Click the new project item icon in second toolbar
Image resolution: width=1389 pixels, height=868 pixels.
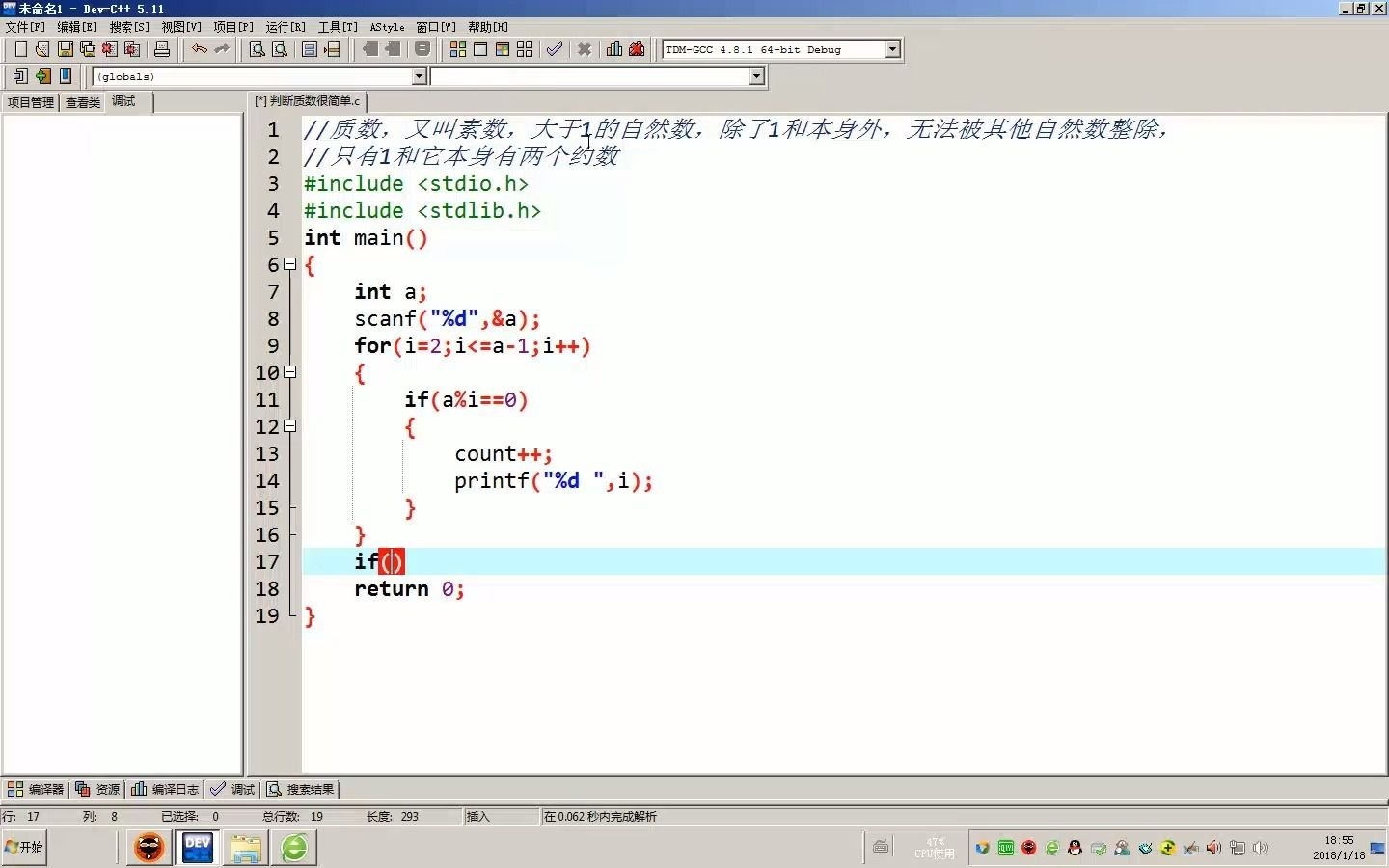coord(20,76)
